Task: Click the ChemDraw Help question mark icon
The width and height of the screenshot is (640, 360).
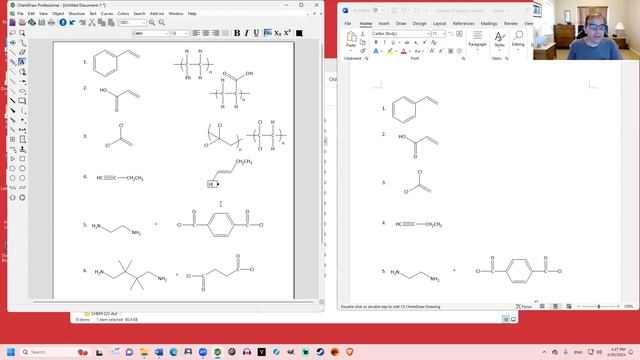Action: pyautogui.click(x=62, y=22)
